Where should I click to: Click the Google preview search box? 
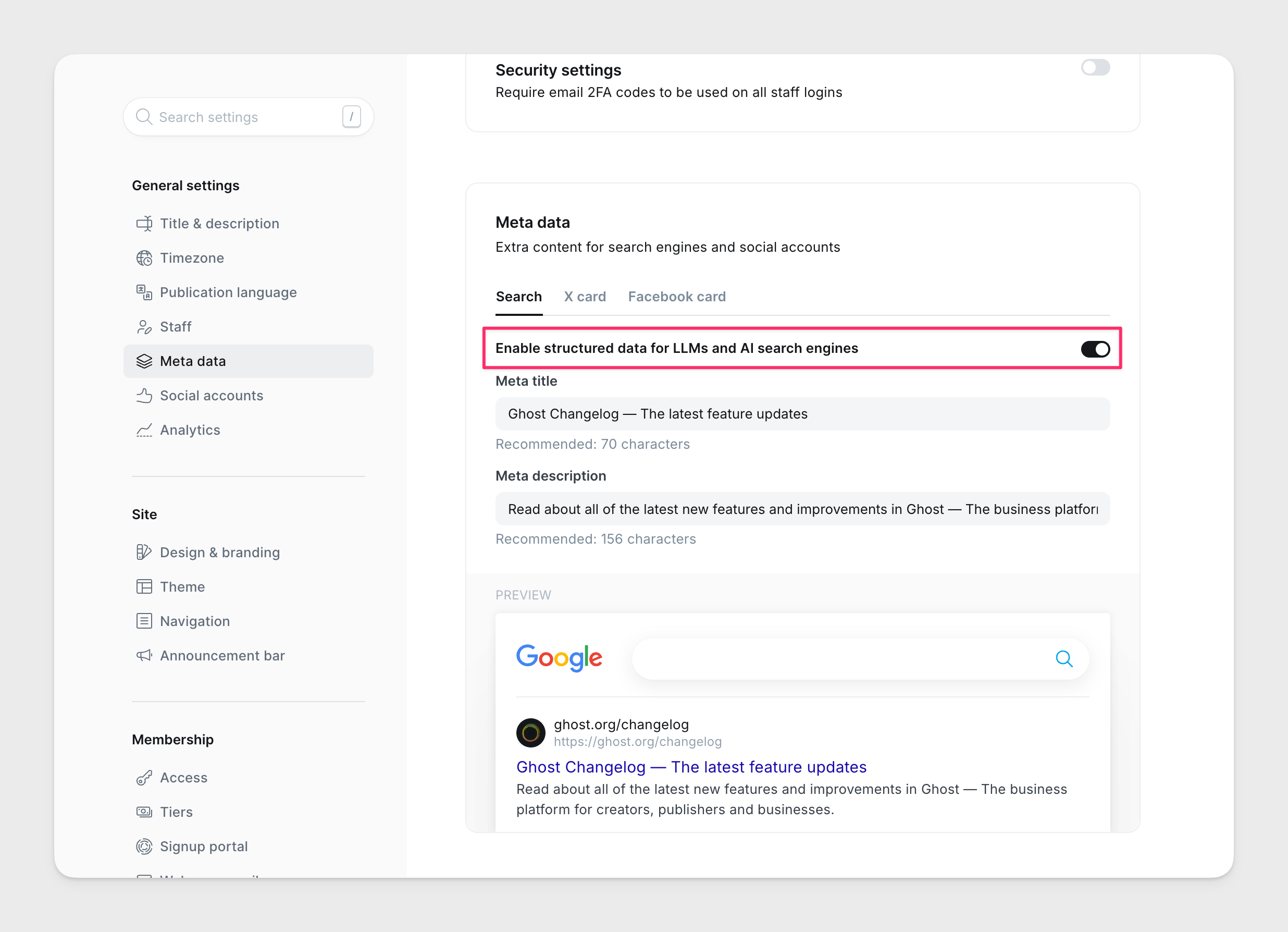click(x=860, y=659)
